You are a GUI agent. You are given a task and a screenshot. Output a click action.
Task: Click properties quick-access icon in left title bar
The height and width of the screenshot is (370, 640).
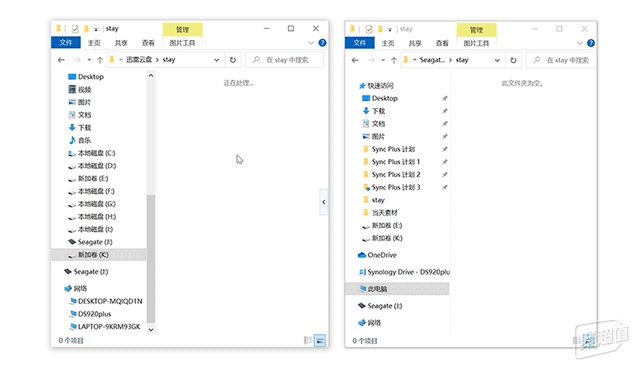tap(75, 29)
